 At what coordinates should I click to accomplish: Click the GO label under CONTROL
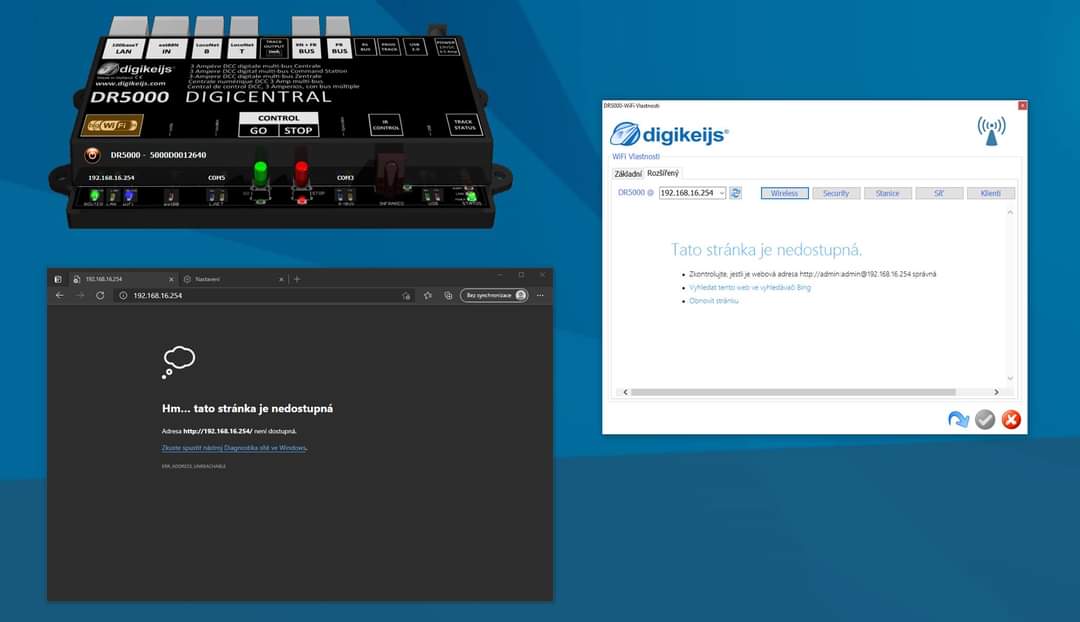coord(259,130)
